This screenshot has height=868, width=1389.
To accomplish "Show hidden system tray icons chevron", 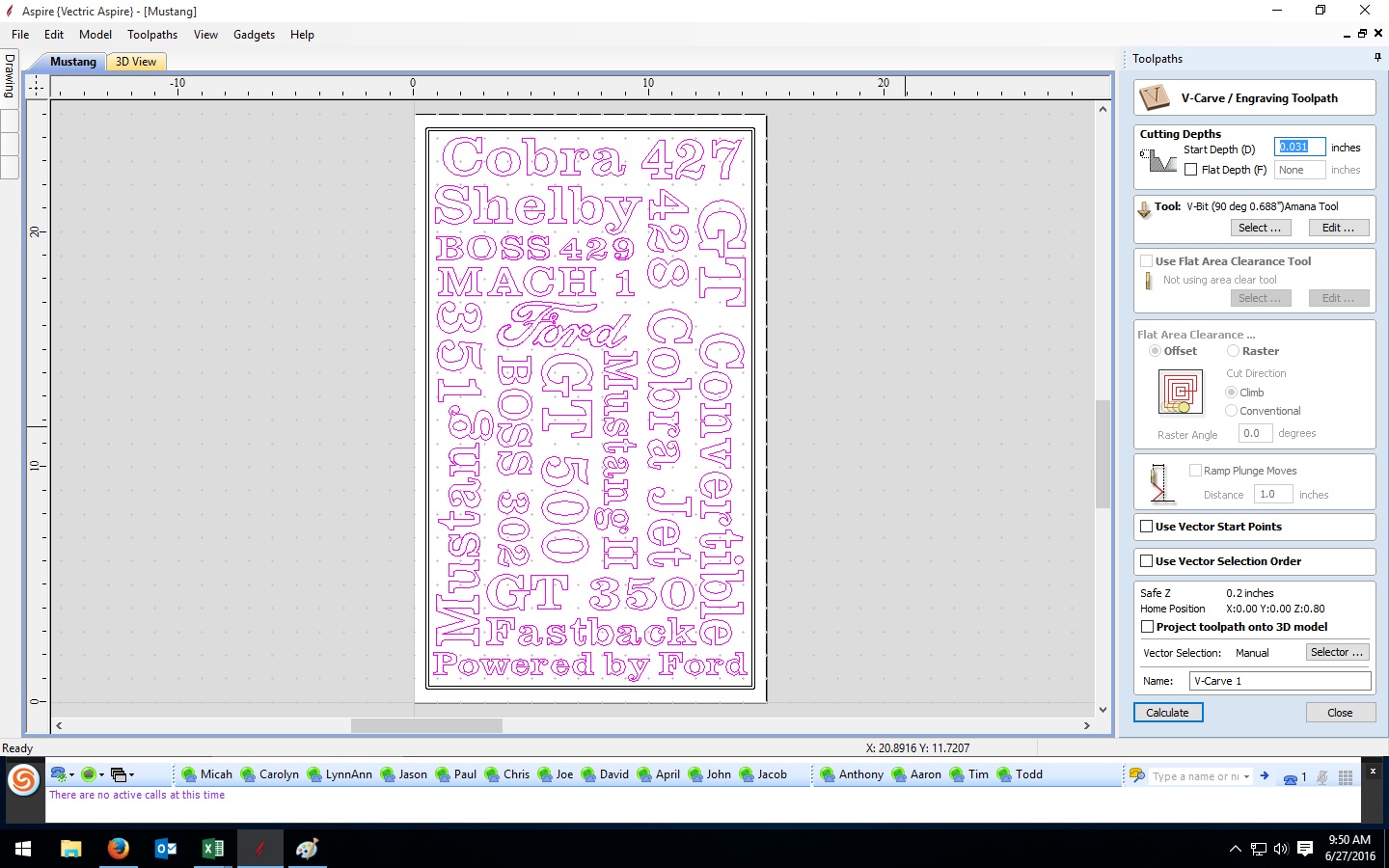I will 1235,849.
